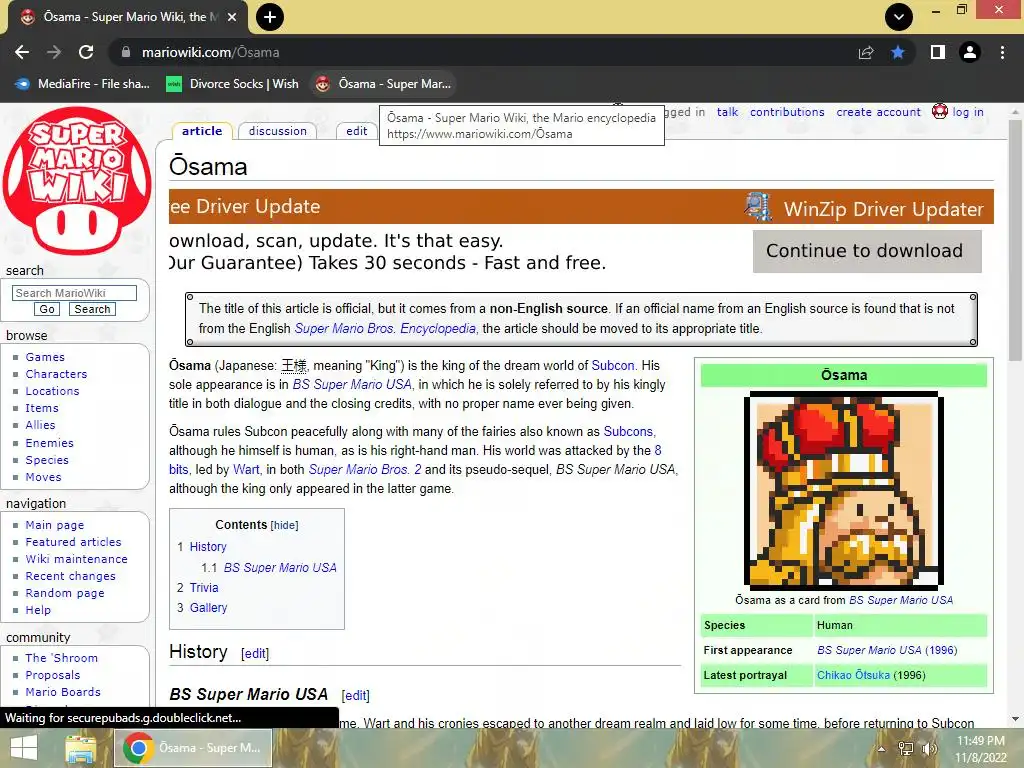This screenshot has width=1024, height=768.
Task: Open Species in browse sidebar
Action: (47, 460)
